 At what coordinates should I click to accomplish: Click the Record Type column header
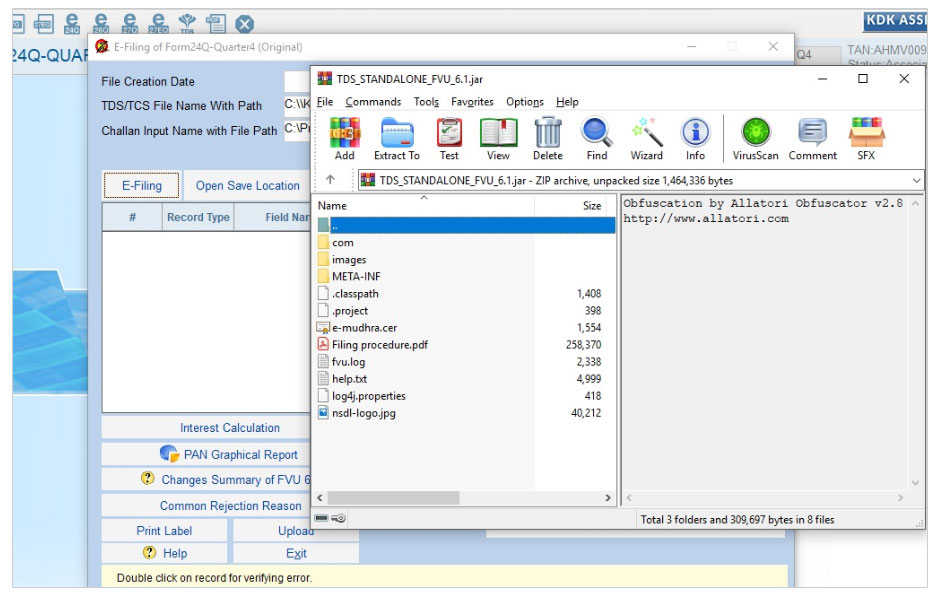click(x=198, y=217)
